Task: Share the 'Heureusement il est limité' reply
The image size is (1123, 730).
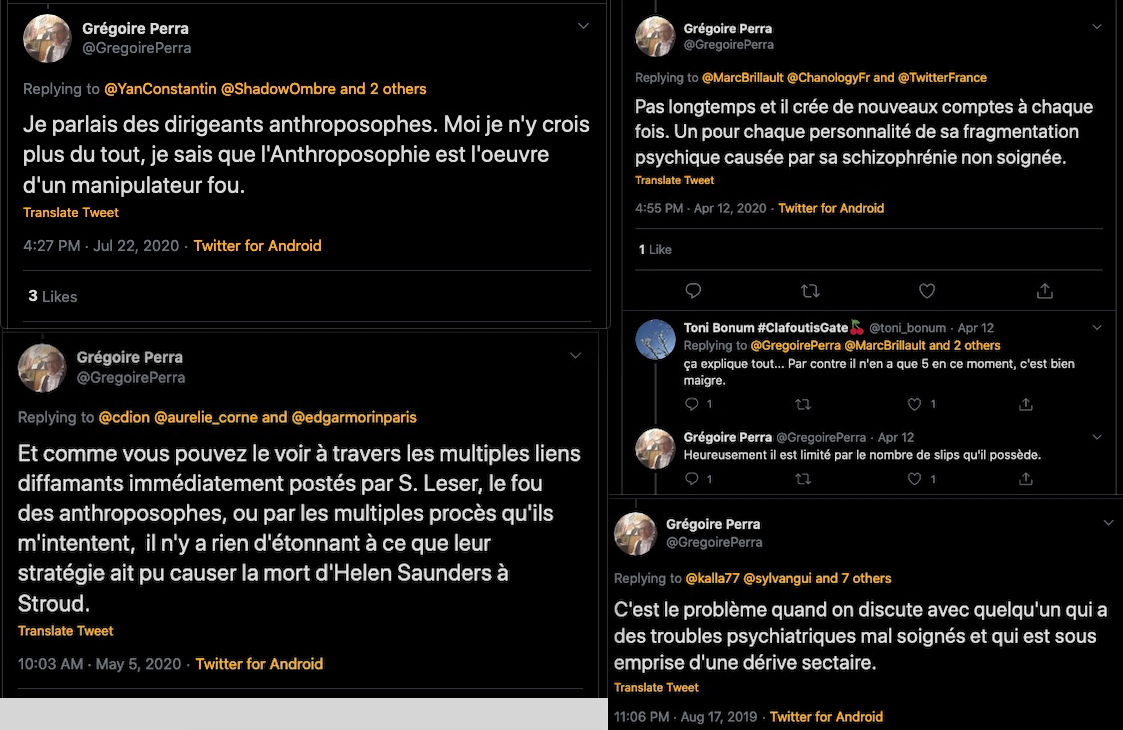Action: click(x=1025, y=479)
